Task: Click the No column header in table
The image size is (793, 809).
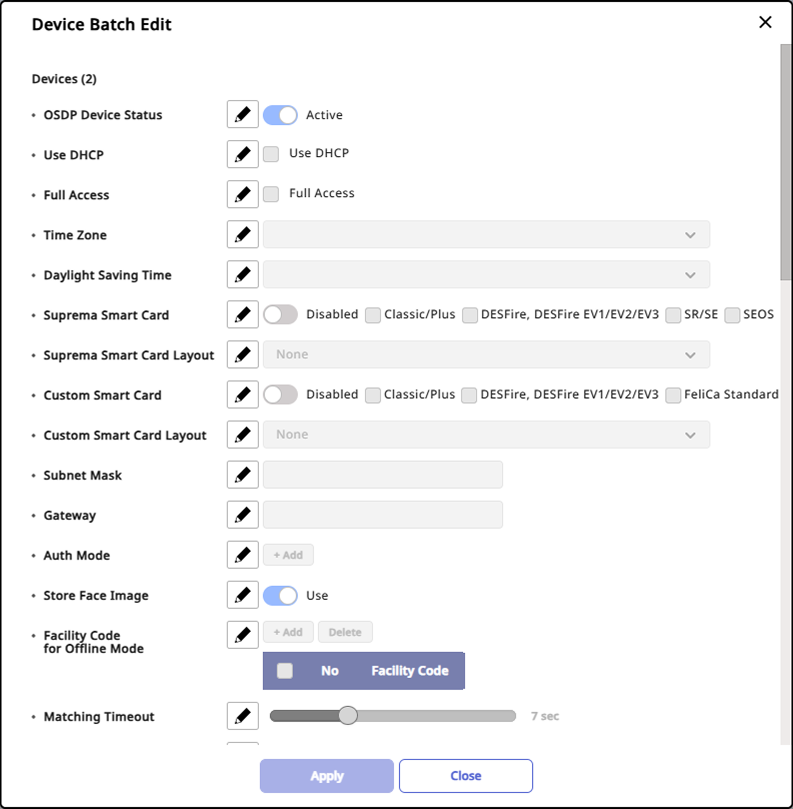Action: coord(330,671)
